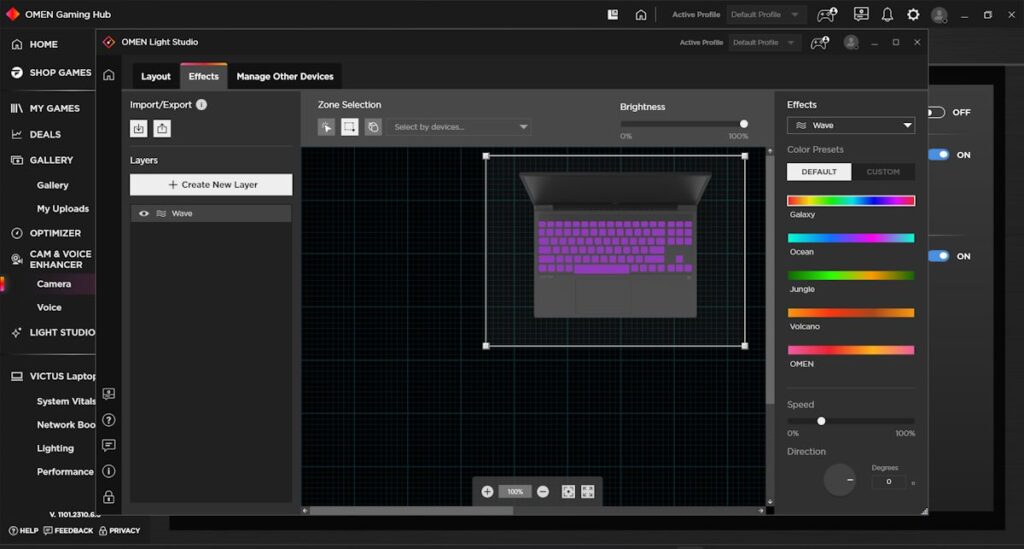Switch to the Effects tab
The height and width of the screenshot is (549, 1024).
pos(204,76)
